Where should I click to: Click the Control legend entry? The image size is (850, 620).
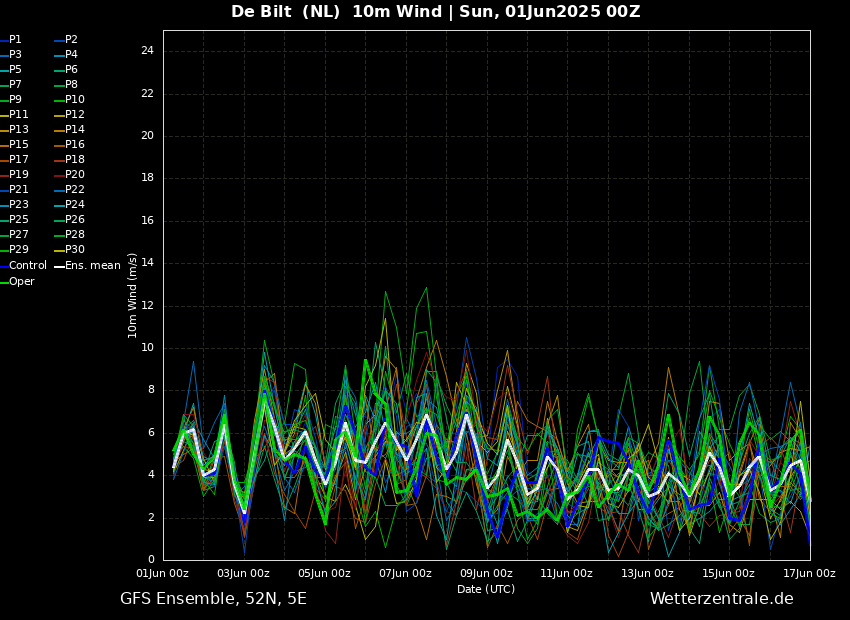[27, 265]
